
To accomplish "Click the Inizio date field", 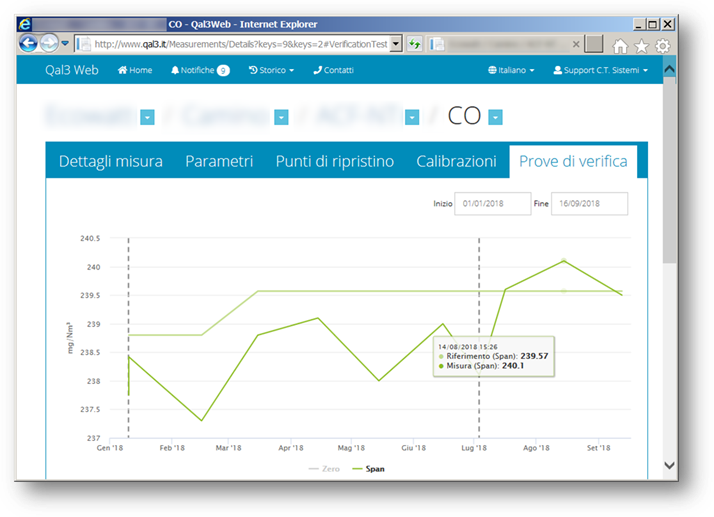I will pos(491,203).
